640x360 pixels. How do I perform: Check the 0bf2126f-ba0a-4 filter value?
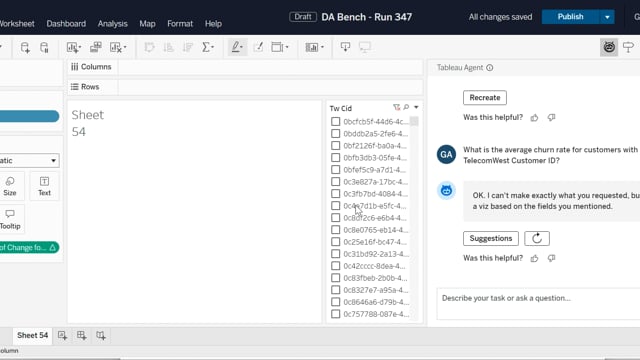tap(336, 146)
